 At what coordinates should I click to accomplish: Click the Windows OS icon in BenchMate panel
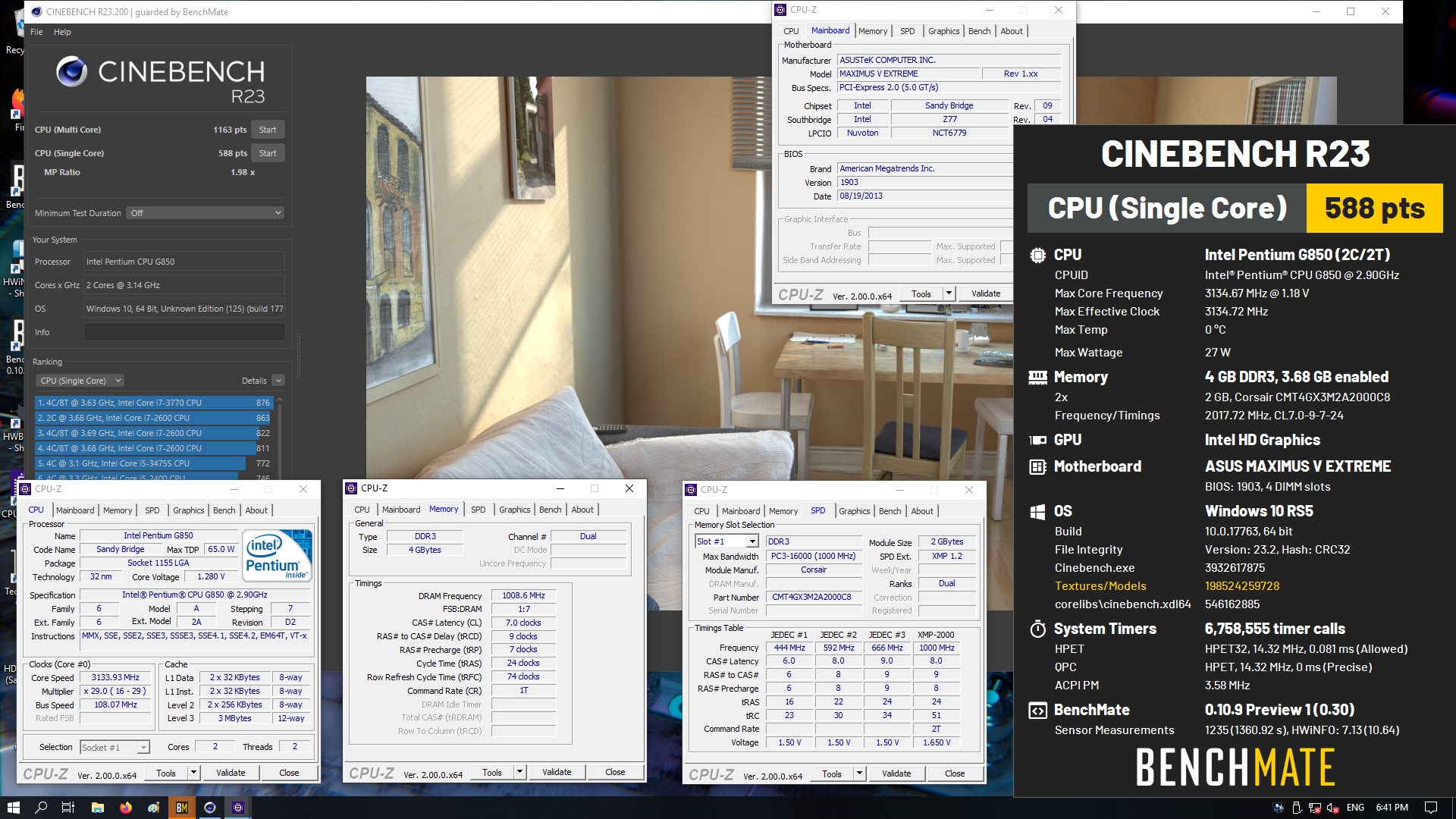coord(1037,512)
